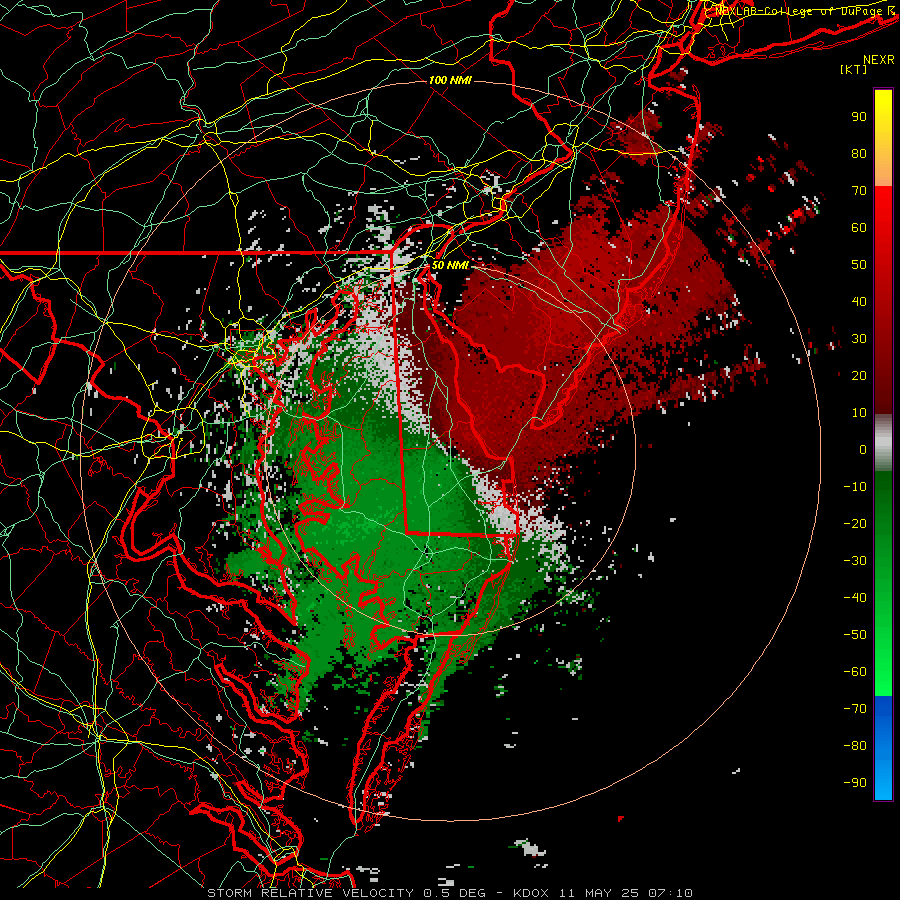The width and height of the screenshot is (900, 900).
Task: Click the "[KT]" units label
Action: click(x=854, y=69)
